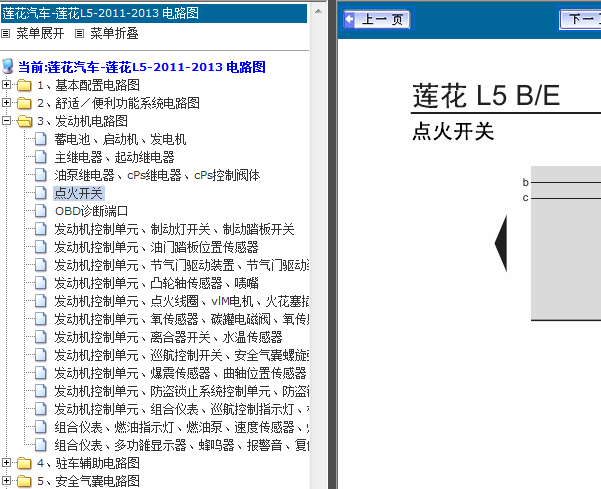The width and height of the screenshot is (601, 489).
Task: Open 发动机控制单元、油门踏板位置传感器
Action: [156, 247]
